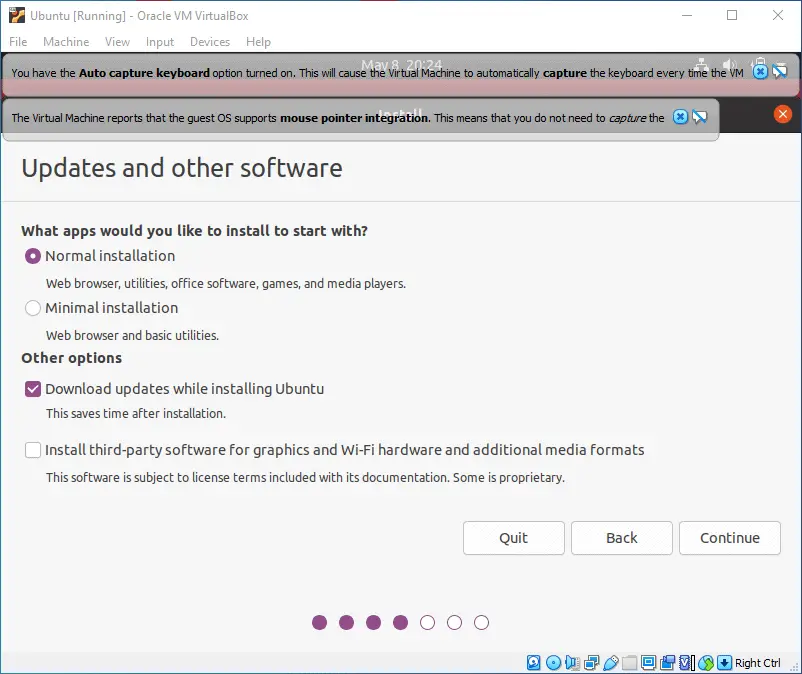Click the USB devices status icon
Screen dimensions: 802x674
[611, 663]
